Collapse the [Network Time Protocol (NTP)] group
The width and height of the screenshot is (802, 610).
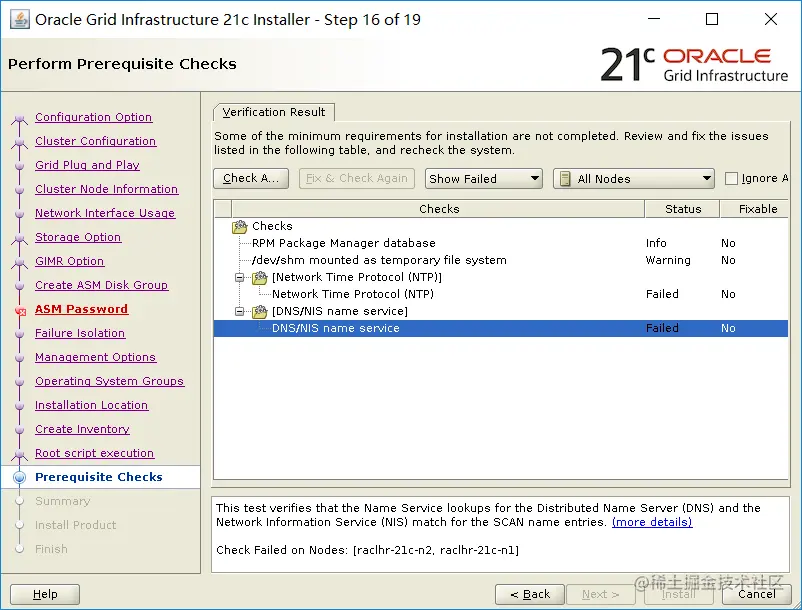click(239, 277)
